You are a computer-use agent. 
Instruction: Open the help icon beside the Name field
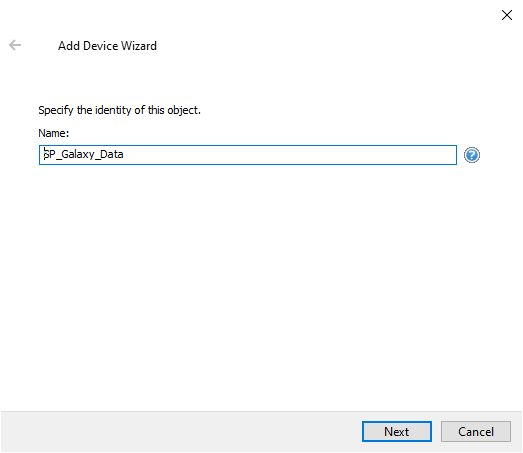click(x=472, y=155)
